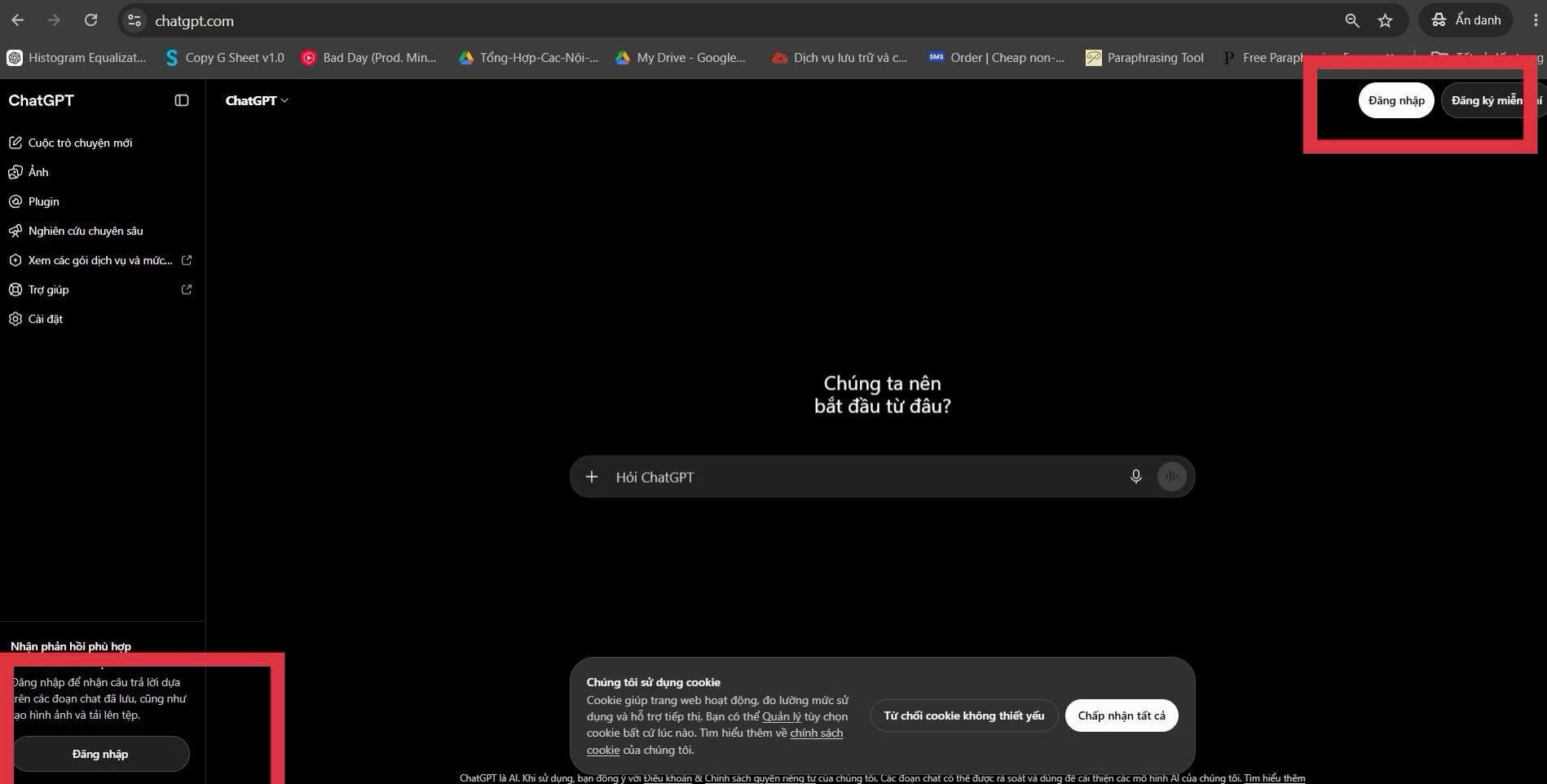Reload the page with refresh icon

pos(90,20)
